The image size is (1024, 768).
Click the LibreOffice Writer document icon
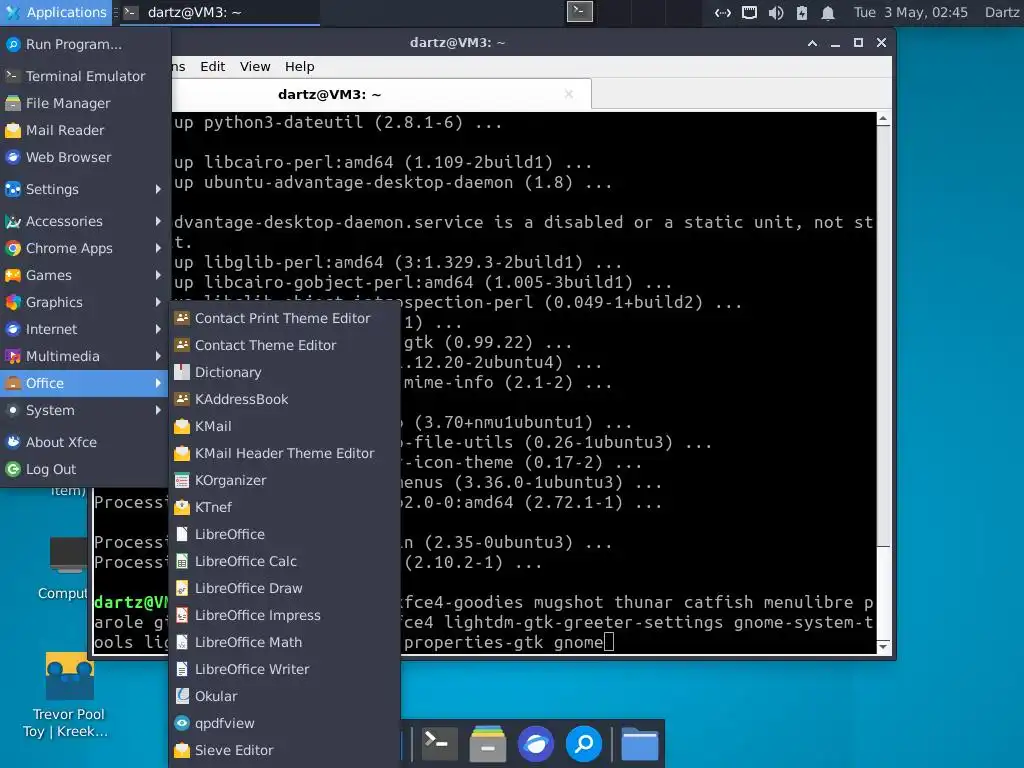tap(182, 669)
